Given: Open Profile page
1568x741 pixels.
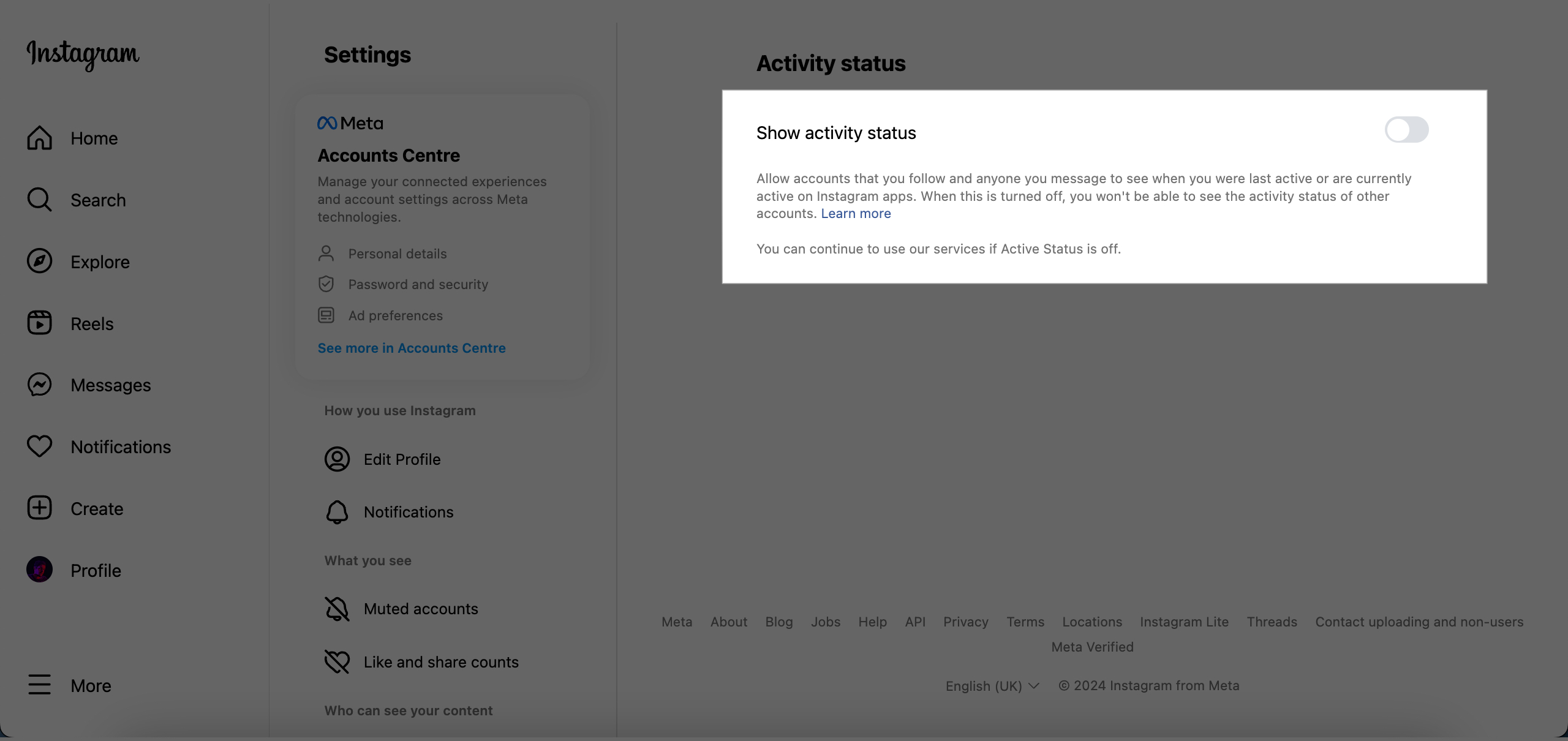Looking at the screenshot, I should tap(96, 568).
